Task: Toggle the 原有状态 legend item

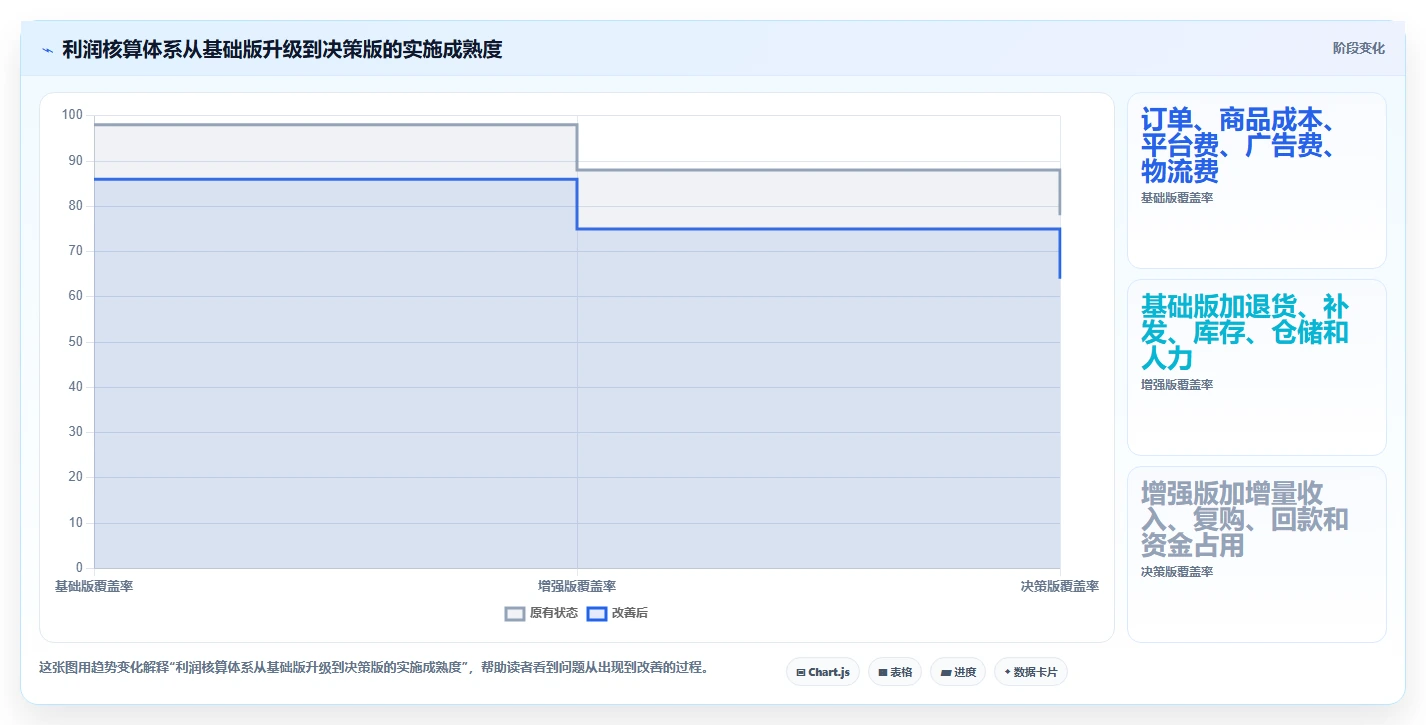Action: (x=541, y=613)
